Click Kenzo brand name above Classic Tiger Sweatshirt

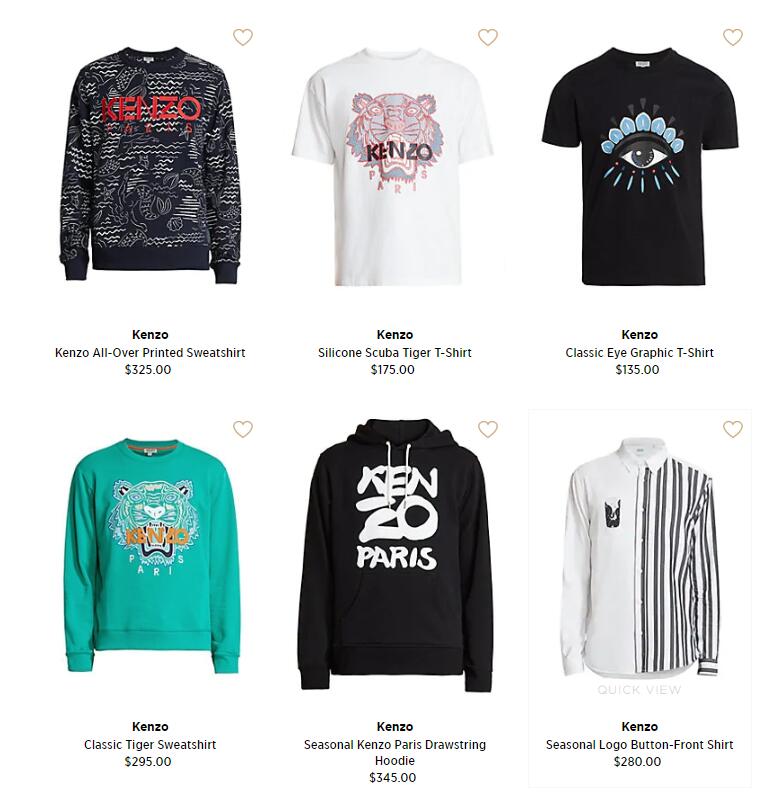tap(150, 726)
